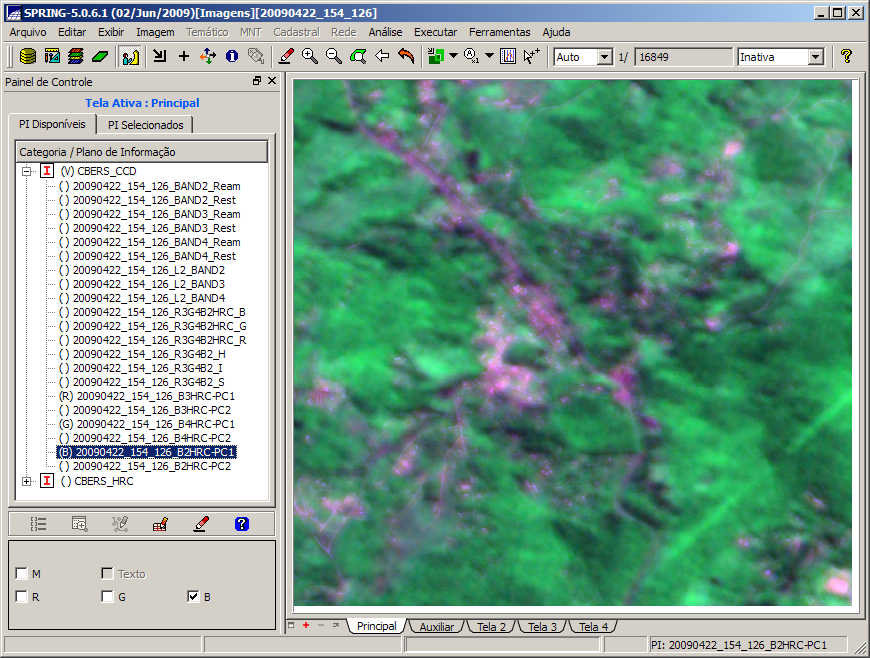Image resolution: width=870 pixels, height=658 pixels.
Task: Uncheck the B channel checkbox
Action: coord(193,597)
